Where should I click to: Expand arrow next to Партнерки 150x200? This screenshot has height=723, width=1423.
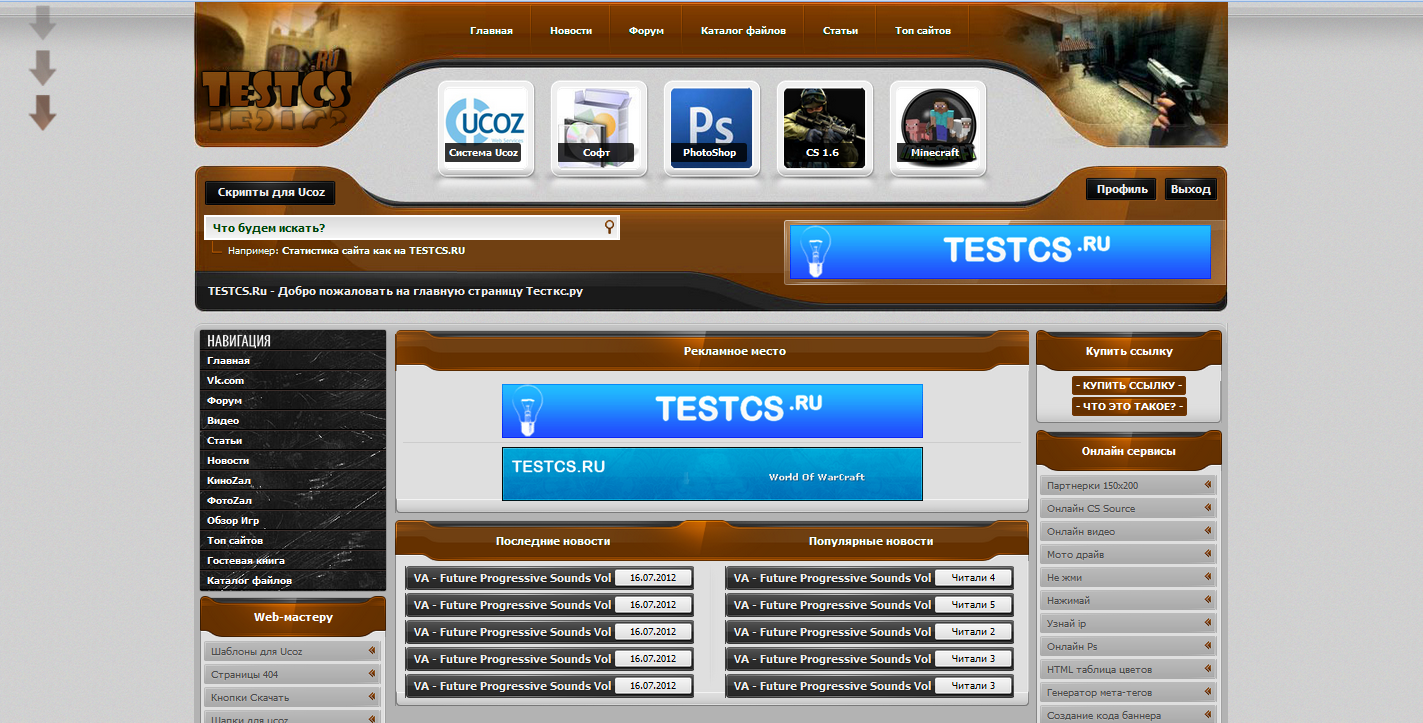(x=1208, y=485)
